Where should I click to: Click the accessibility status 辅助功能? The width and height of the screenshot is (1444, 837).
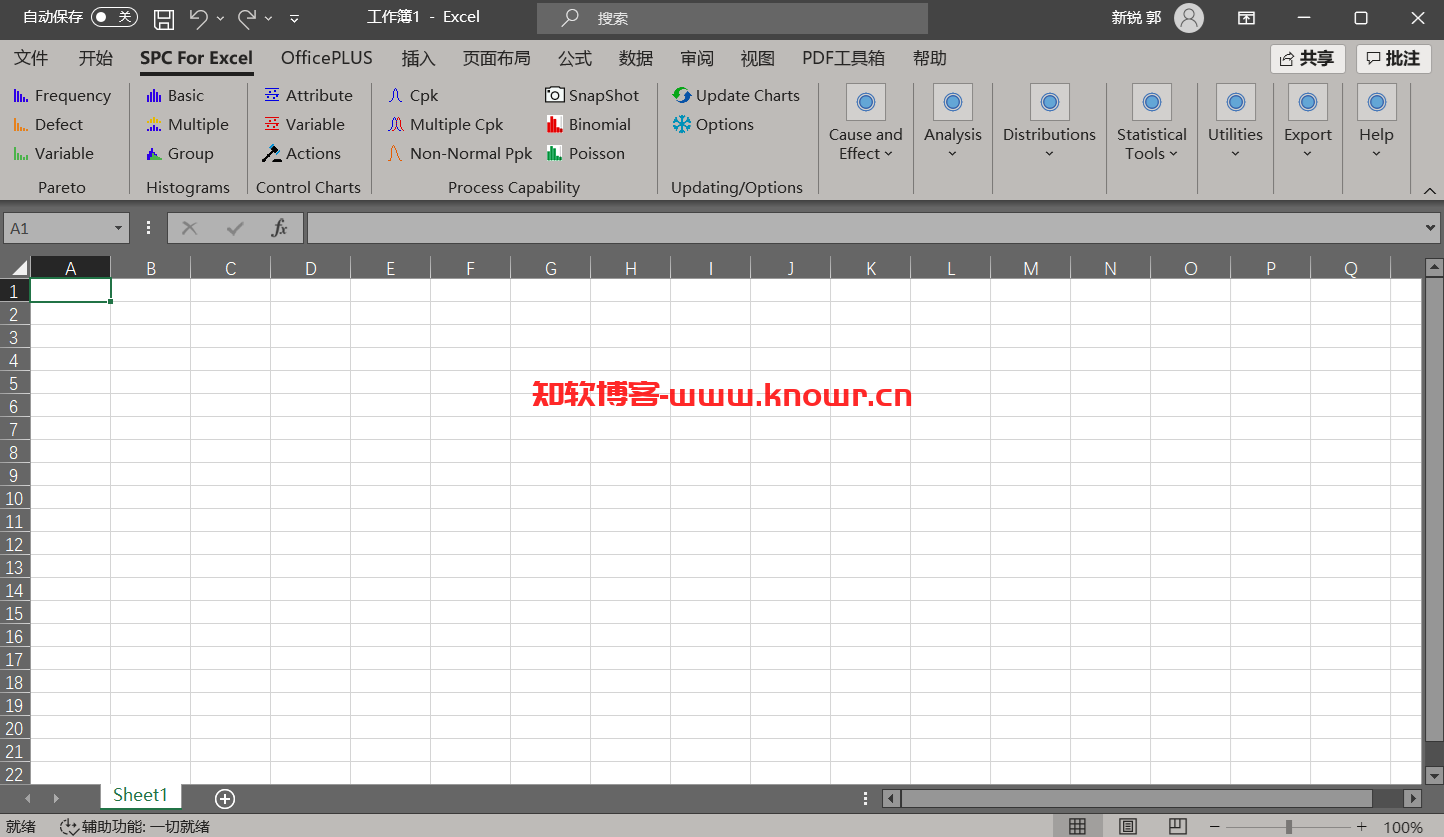[x=135, y=826]
